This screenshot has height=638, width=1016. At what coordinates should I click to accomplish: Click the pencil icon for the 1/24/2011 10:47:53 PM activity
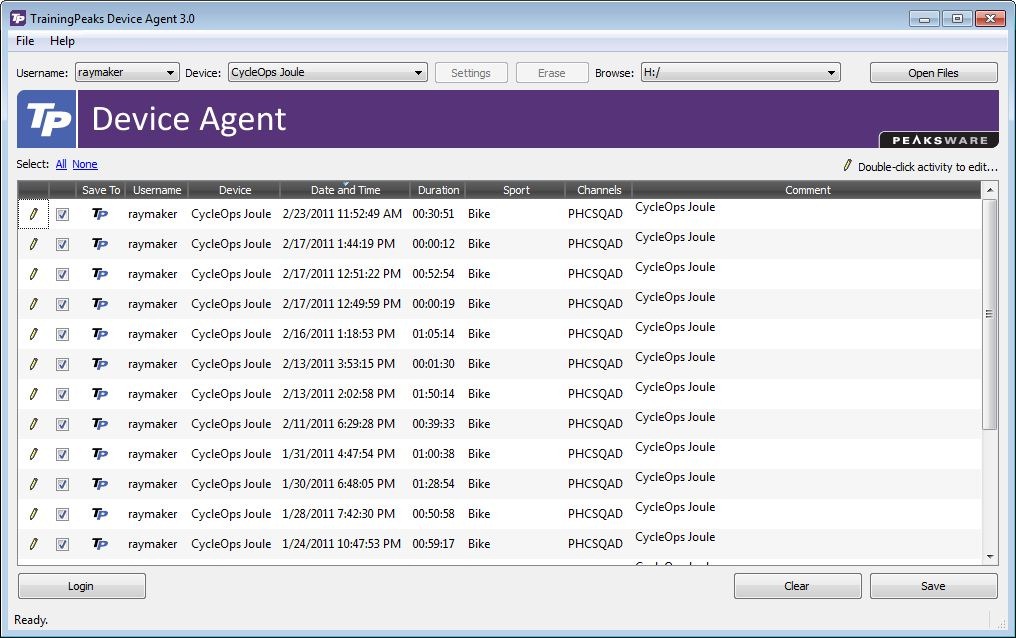pyautogui.click(x=34, y=544)
